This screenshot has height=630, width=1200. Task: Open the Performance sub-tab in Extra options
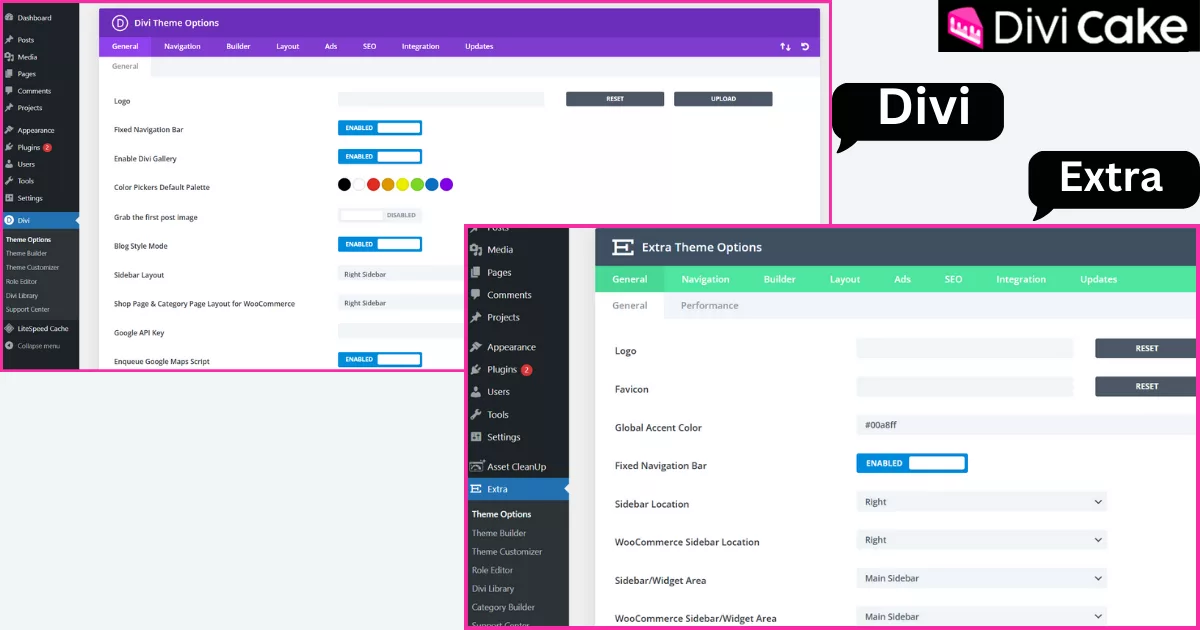click(710, 306)
